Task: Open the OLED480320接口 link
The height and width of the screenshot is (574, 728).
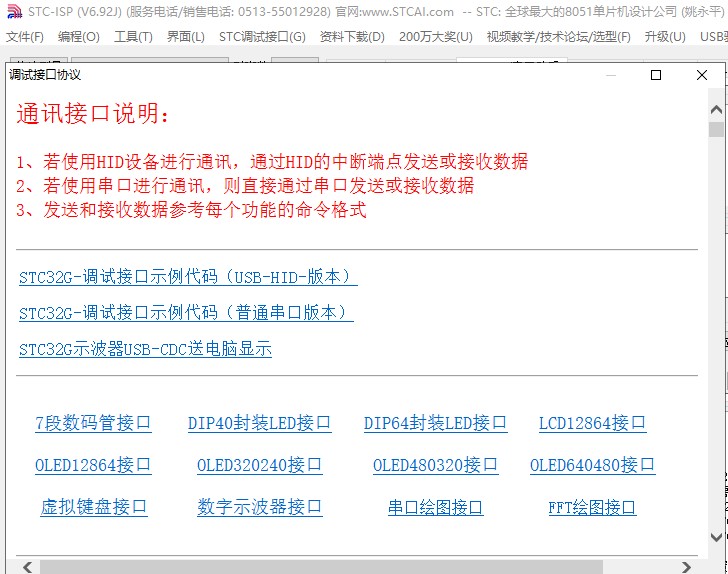Action: click(436, 465)
